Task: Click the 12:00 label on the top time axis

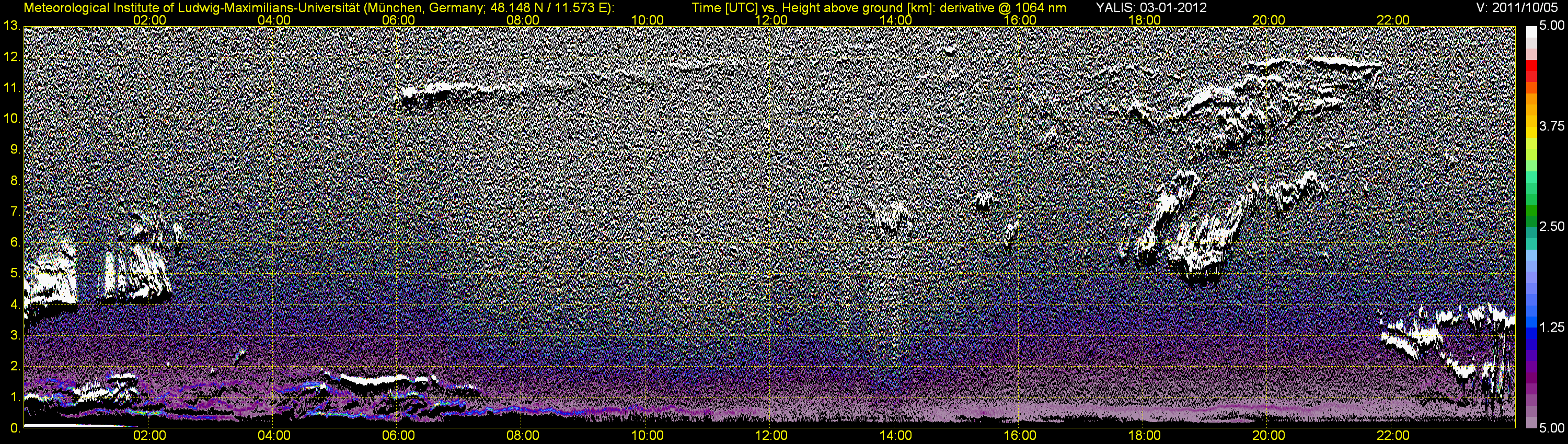Action: click(771, 20)
